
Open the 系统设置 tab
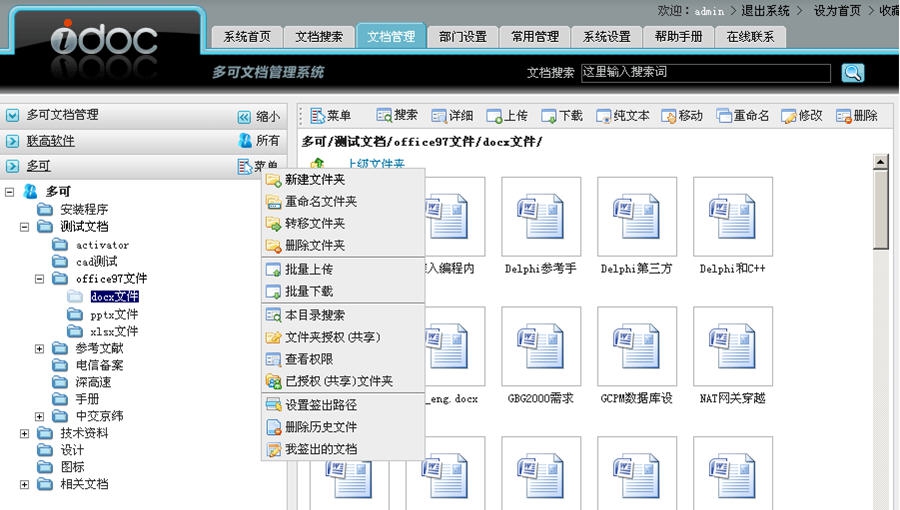pos(607,37)
